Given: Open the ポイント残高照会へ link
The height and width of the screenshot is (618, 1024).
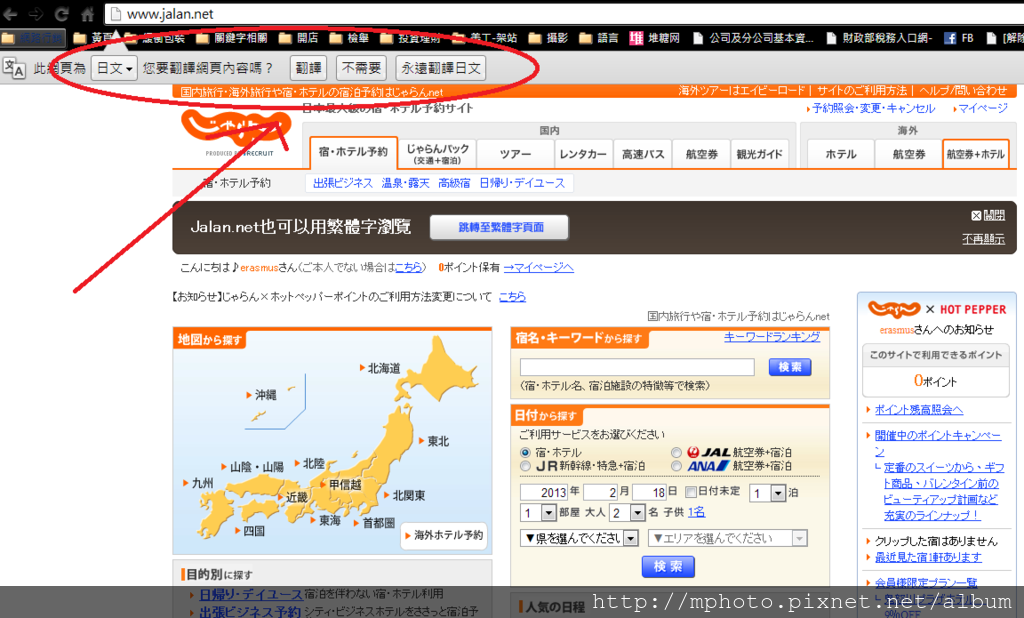Looking at the screenshot, I should pos(918,410).
